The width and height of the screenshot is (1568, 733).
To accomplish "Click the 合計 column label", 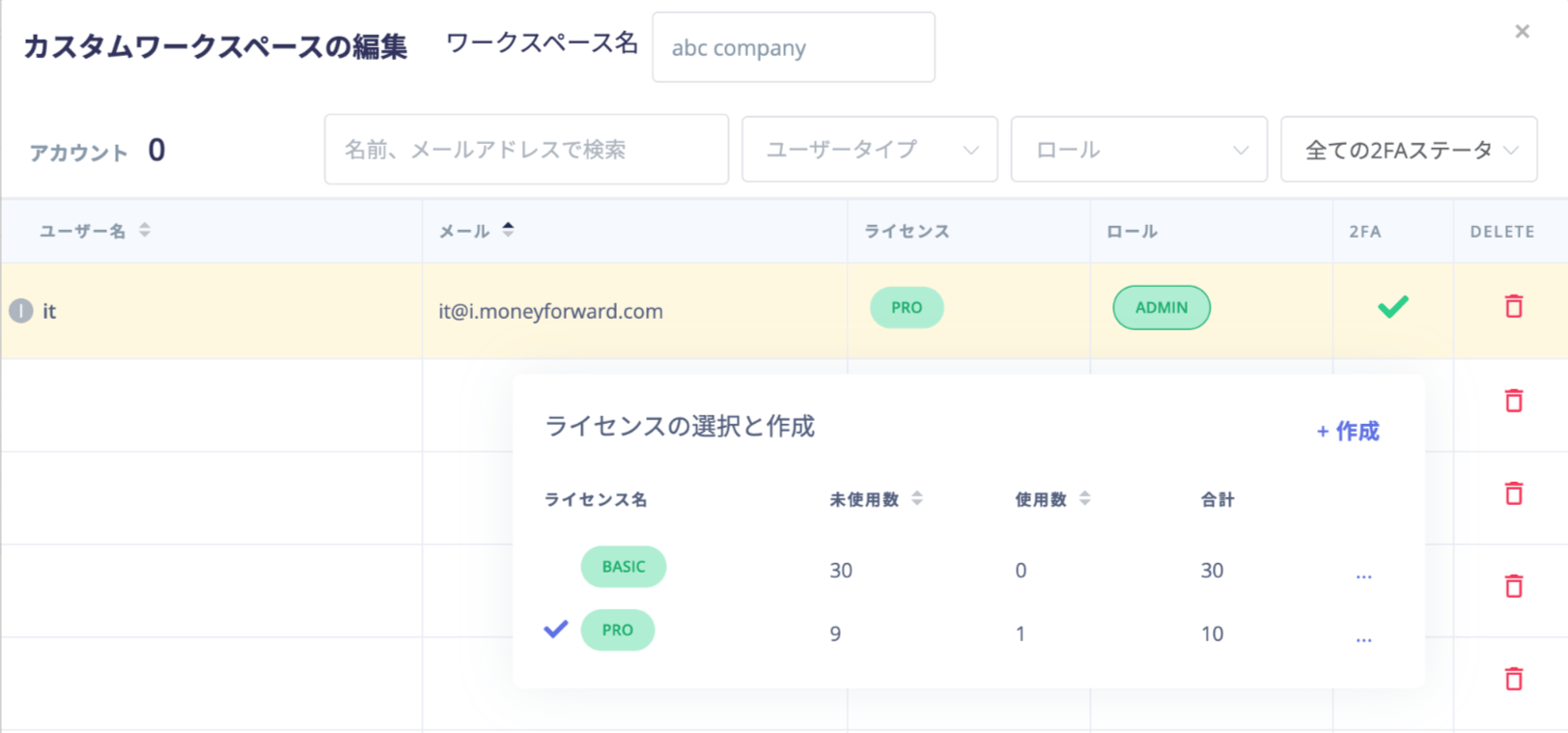I will click(x=1218, y=499).
